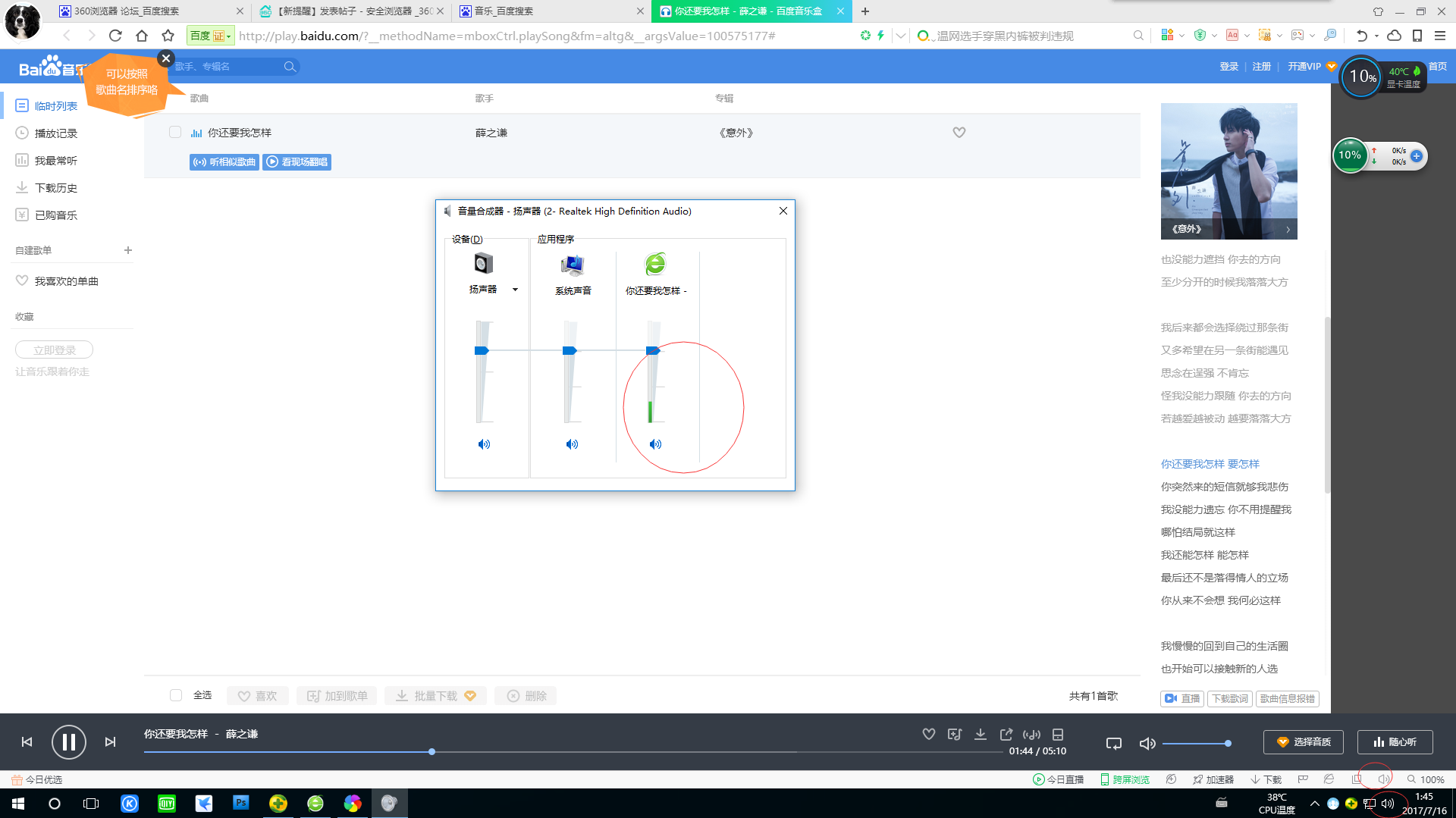Skip to the next track
1456x818 pixels.
111,742
